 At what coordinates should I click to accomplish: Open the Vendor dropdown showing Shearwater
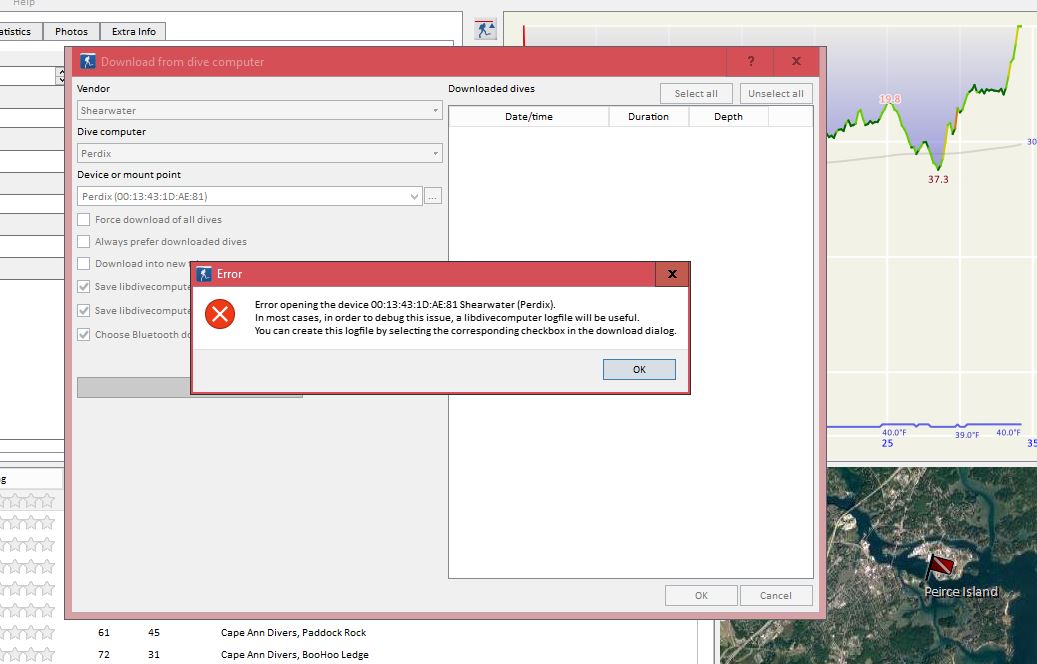tap(259, 110)
